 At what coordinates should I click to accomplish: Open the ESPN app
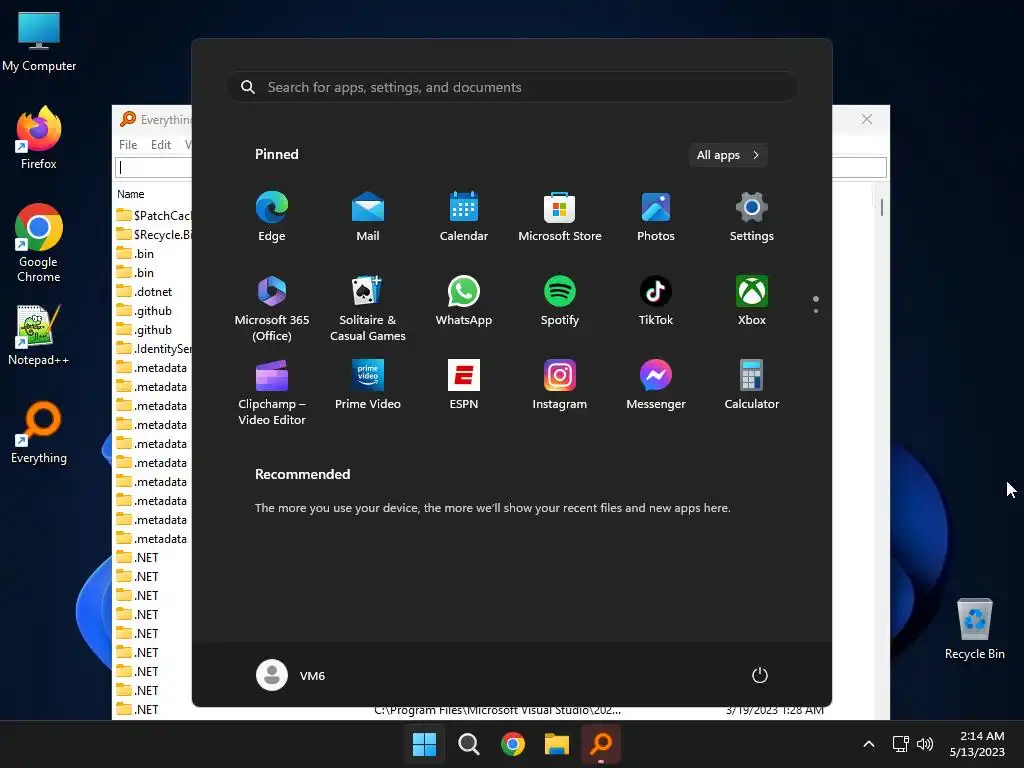pos(464,385)
